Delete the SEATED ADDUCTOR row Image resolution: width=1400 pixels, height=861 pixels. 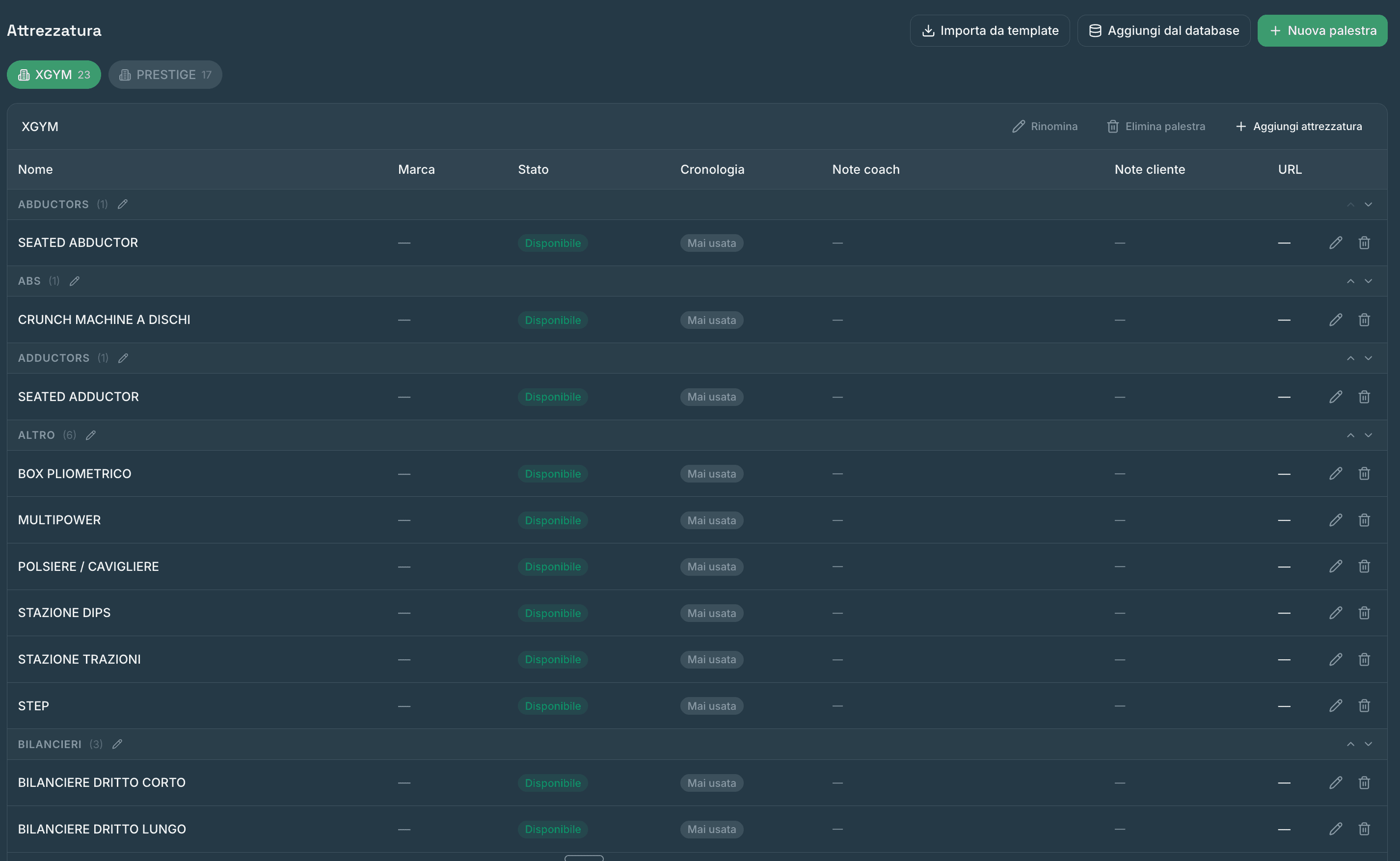pos(1364,396)
